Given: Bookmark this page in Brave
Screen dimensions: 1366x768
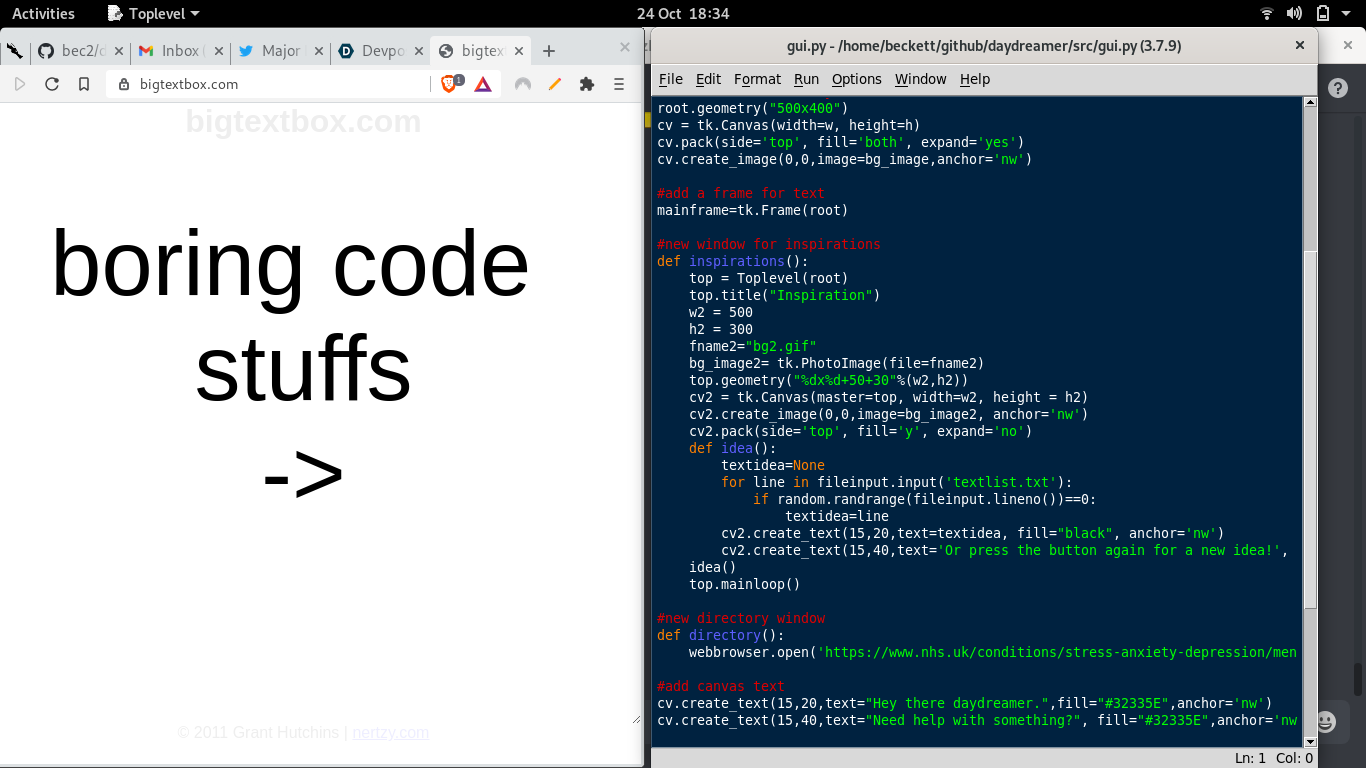Looking at the screenshot, I should [x=84, y=84].
